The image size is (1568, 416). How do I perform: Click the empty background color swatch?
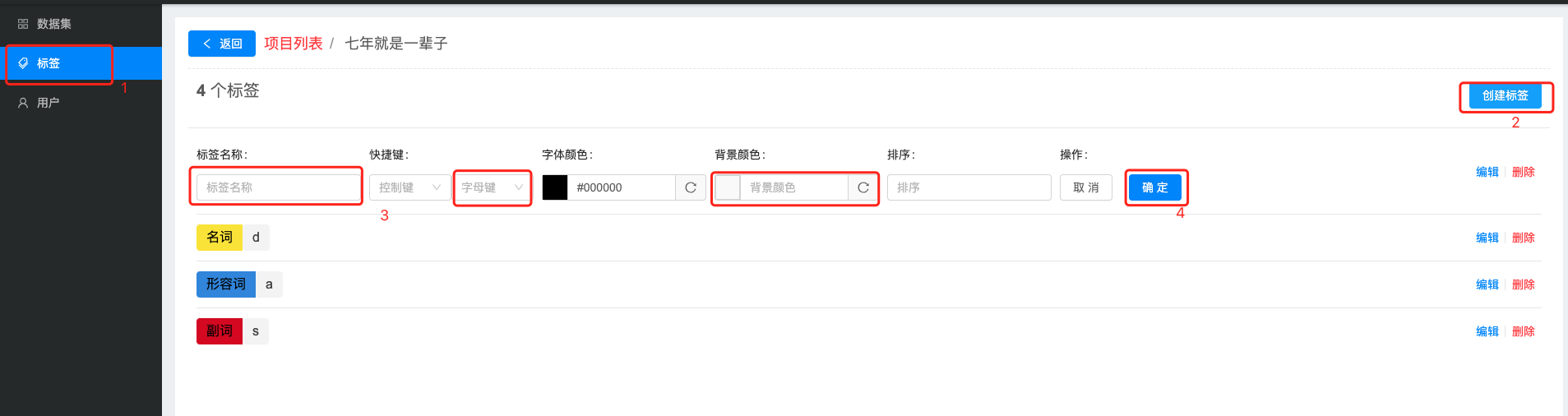pos(728,187)
